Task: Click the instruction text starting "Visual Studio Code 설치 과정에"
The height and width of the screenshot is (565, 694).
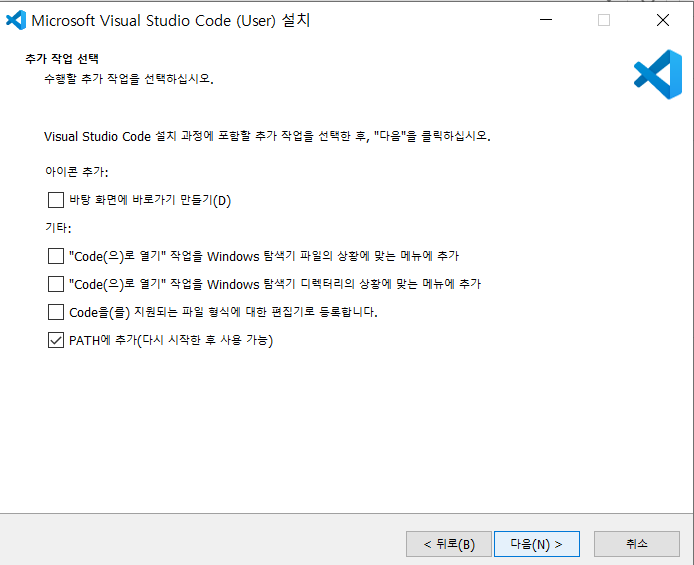Action: [x=267, y=136]
